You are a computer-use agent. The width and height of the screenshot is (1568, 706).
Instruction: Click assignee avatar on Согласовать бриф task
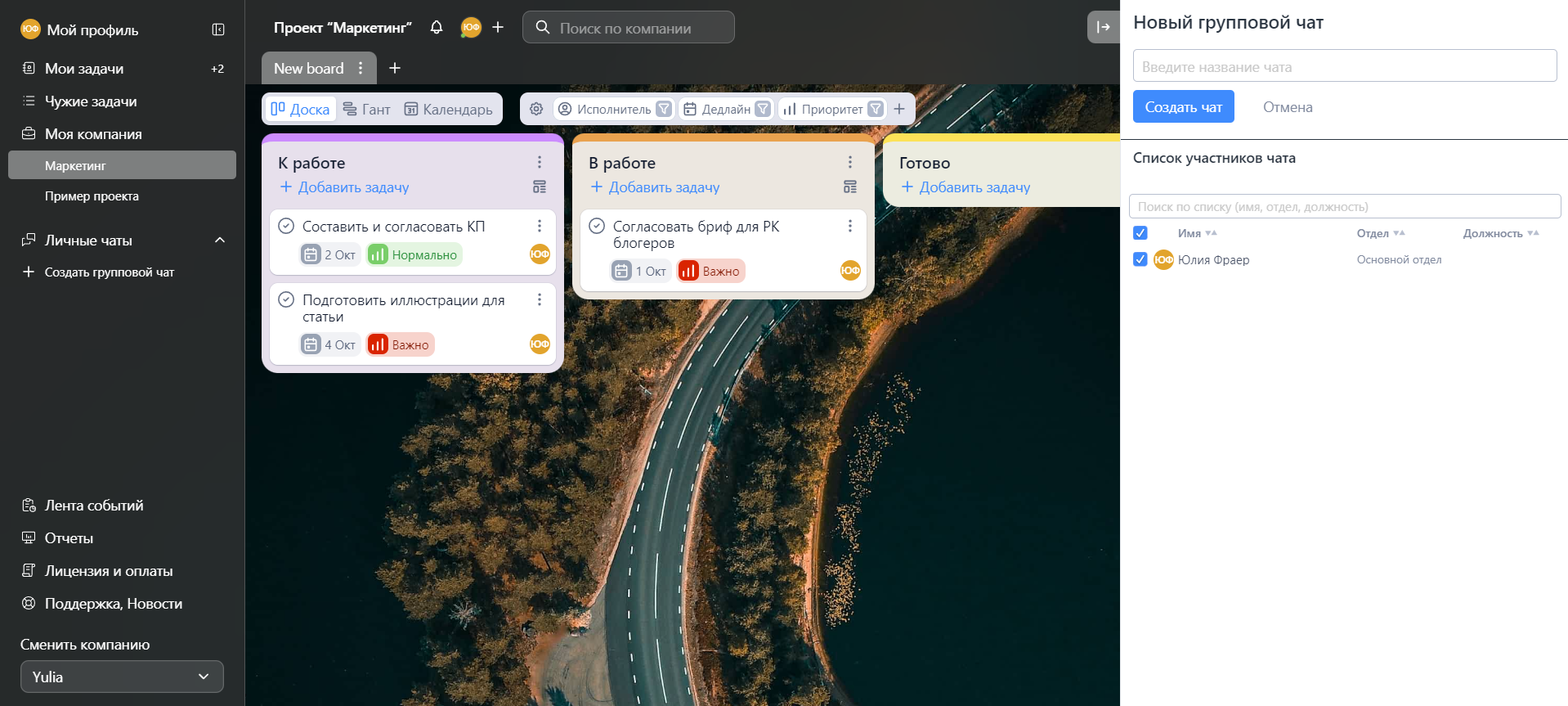(x=850, y=271)
